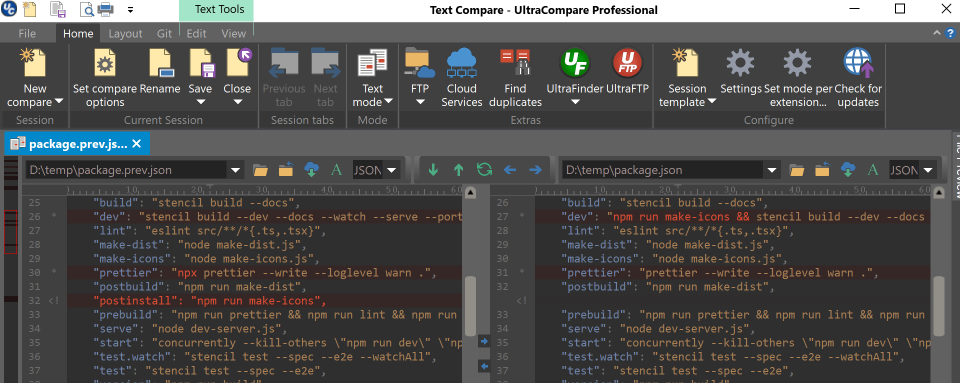The image size is (960, 383).
Task: Open the left file path dropdown
Action: pyautogui.click(x=235, y=170)
